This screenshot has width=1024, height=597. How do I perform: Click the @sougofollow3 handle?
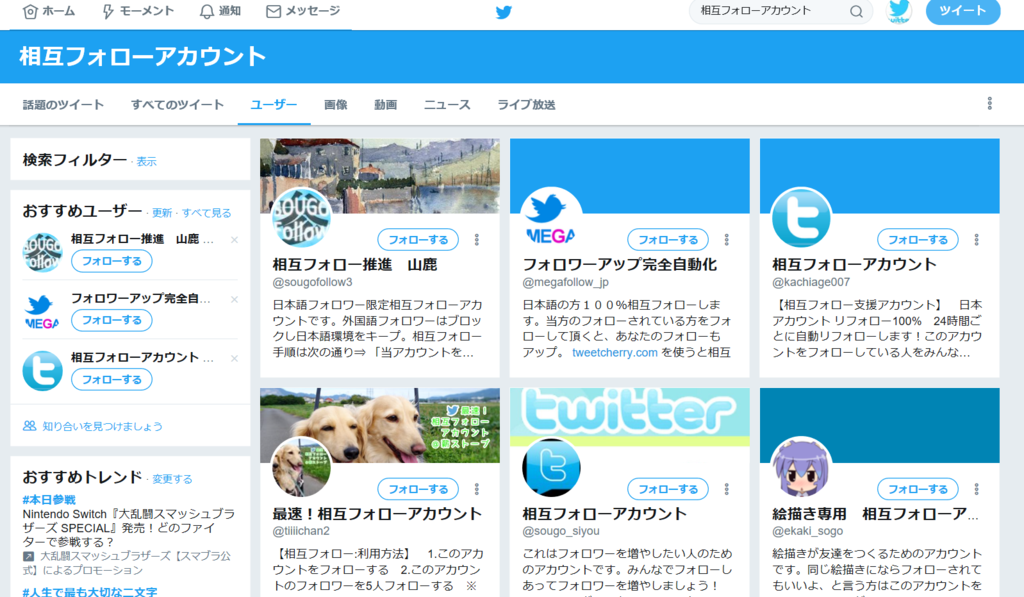tap(312, 282)
